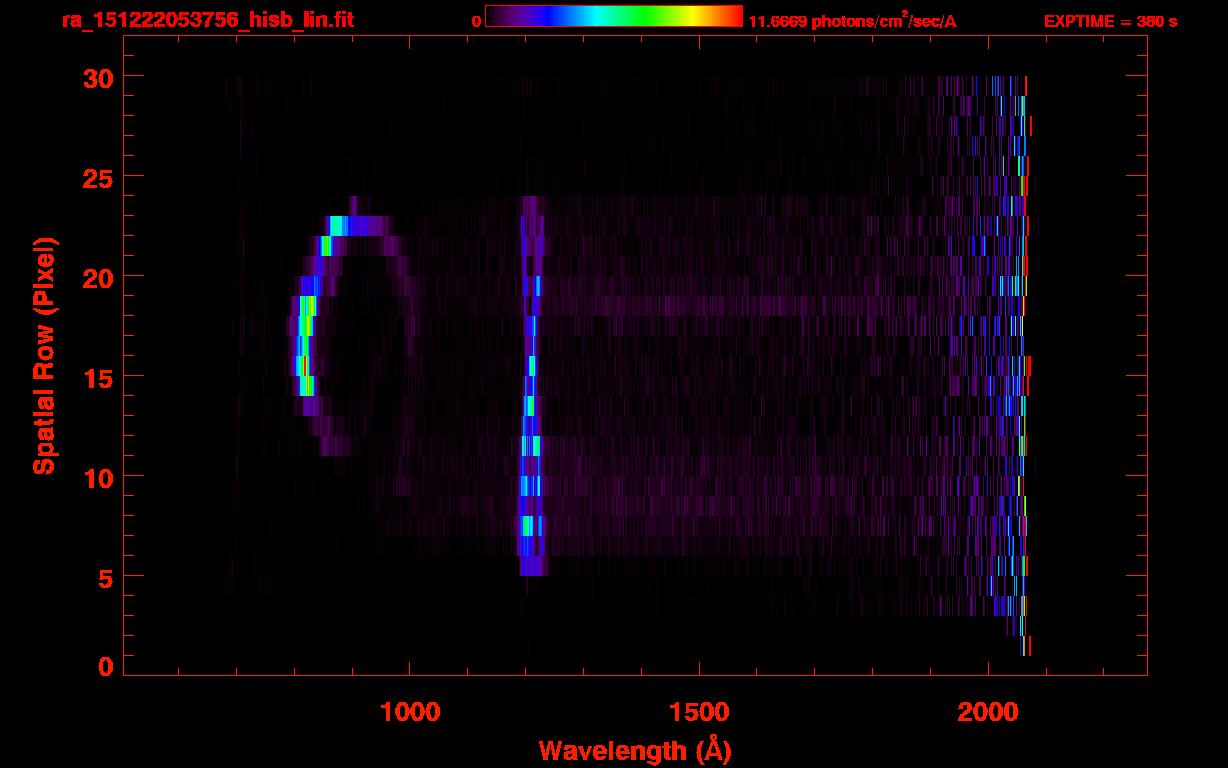Click the x-axis tick label 2000
The width and height of the screenshot is (1228, 768).
988,712
